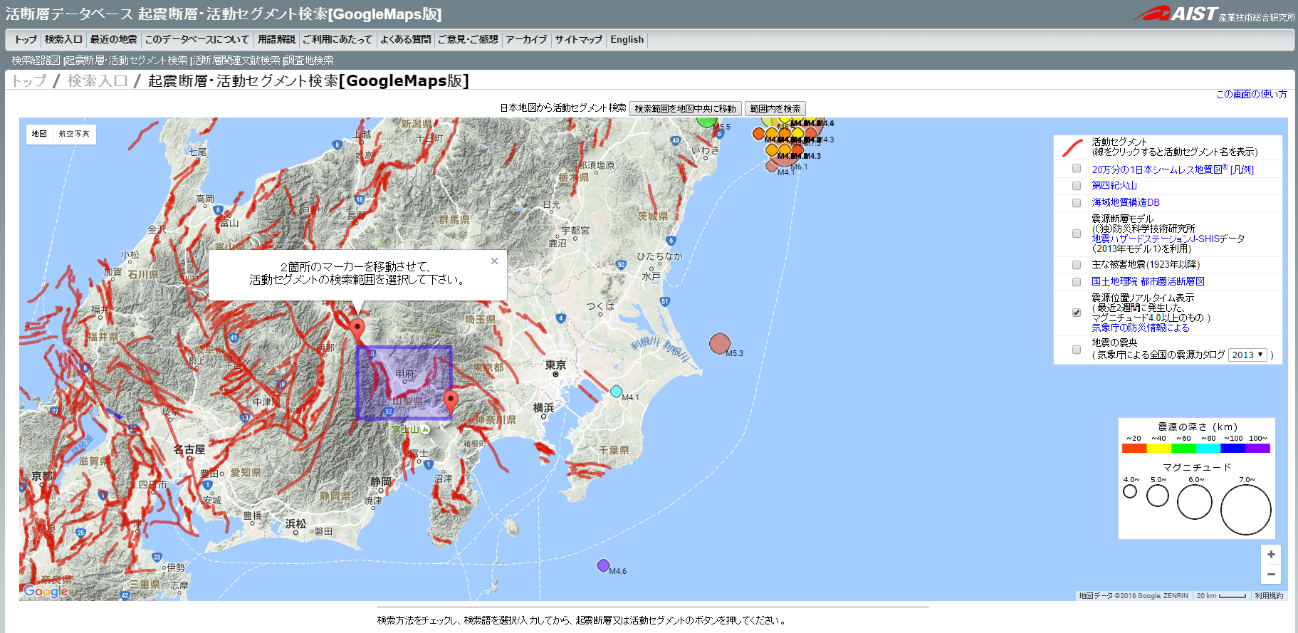Click the 検索範囲を地図中央に移動 button
This screenshot has height=633, width=1298.
686,108
